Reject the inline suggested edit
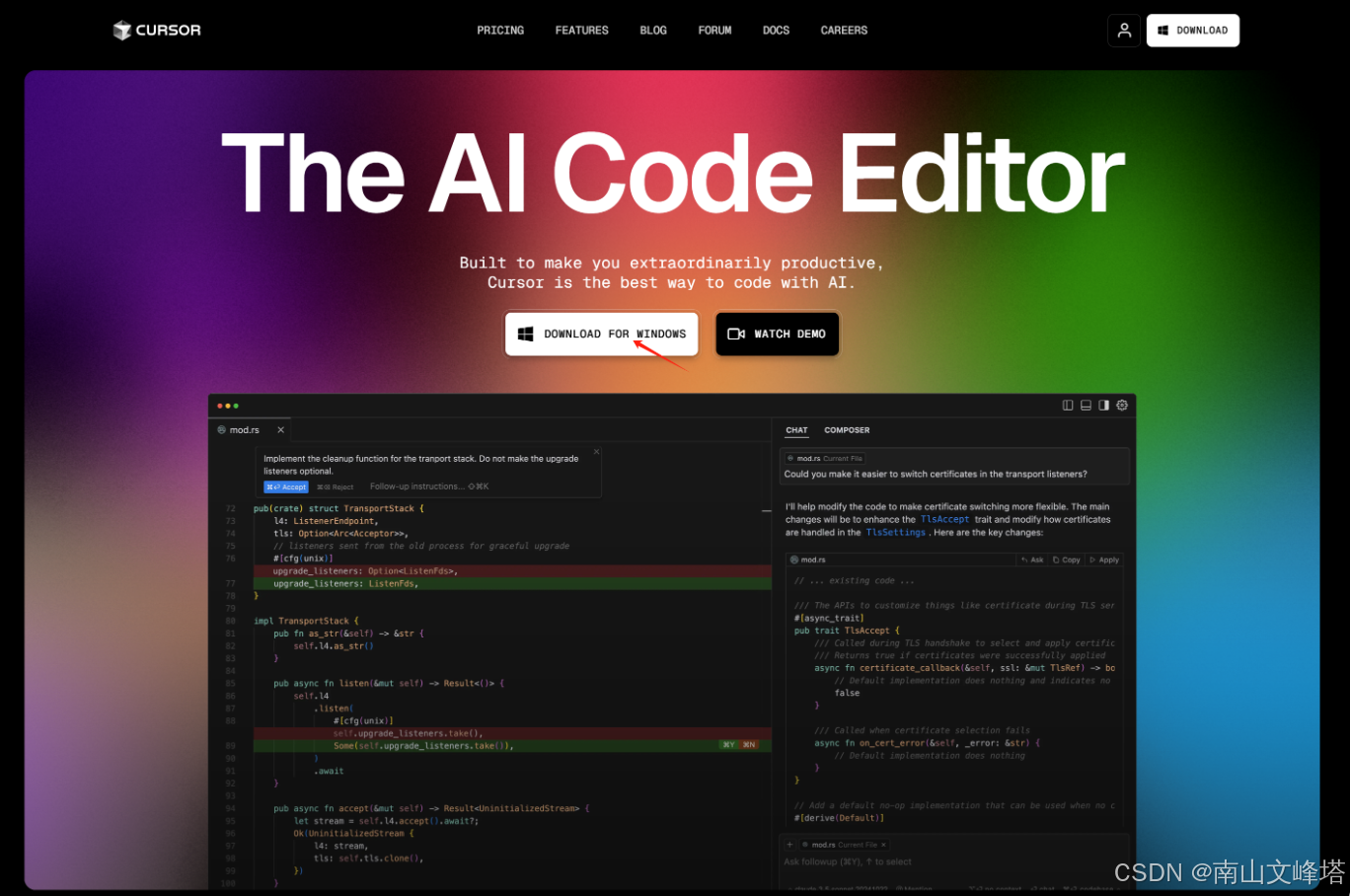Image resolution: width=1350 pixels, height=896 pixels. click(x=336, y=486)
